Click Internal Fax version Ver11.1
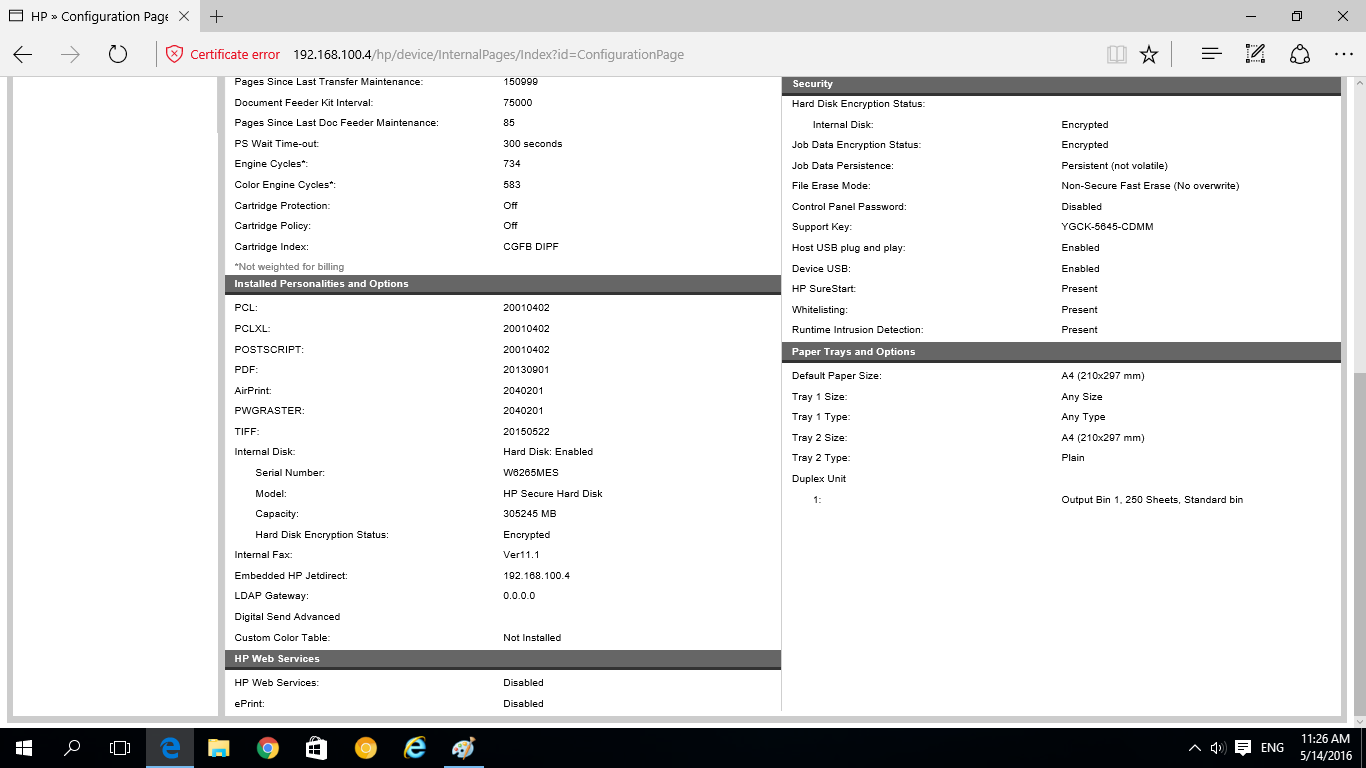The height and width of the screenshot is (768, 1366). pos(521,555)
